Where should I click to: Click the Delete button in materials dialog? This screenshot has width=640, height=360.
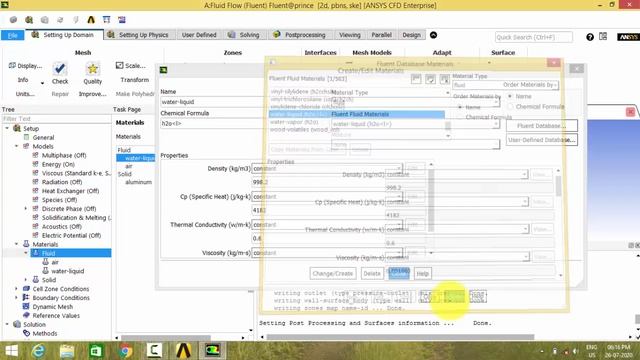[371, 273]
